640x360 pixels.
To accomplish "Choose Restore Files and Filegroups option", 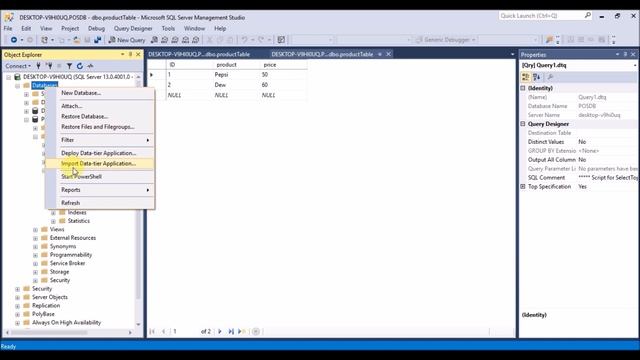I will 100,127.
